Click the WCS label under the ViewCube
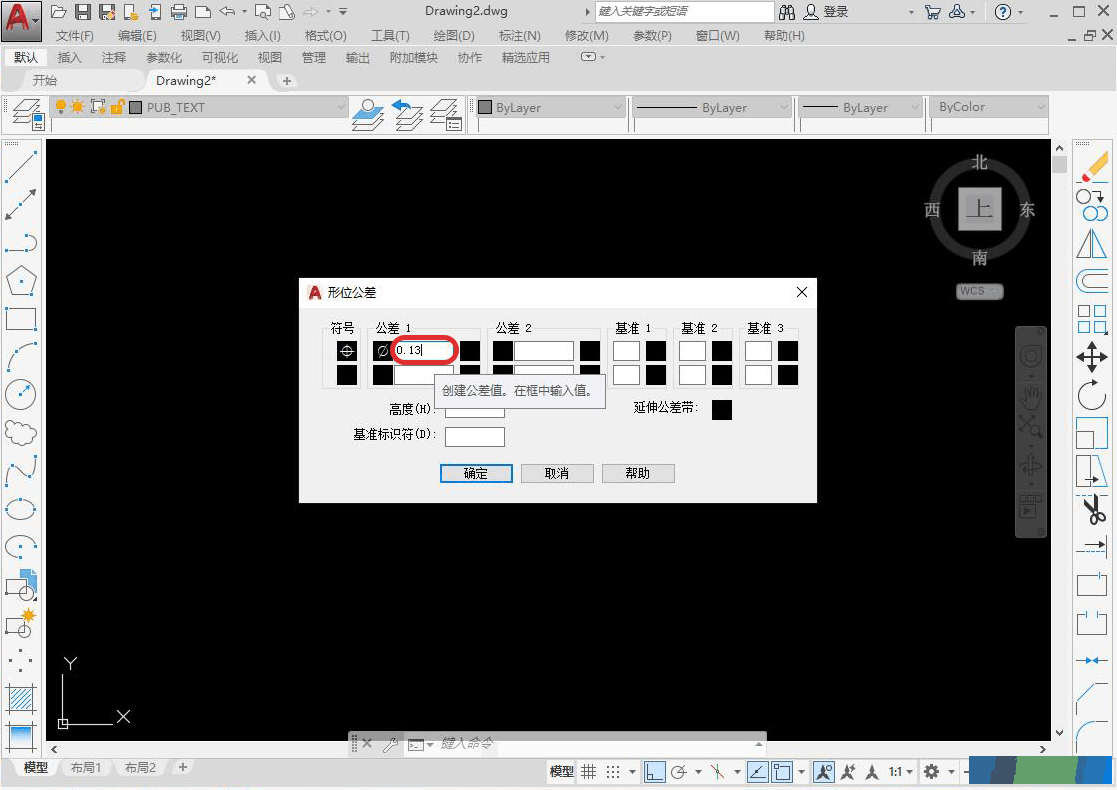This screenshot has height=790, width=1117. coord(979,291)
